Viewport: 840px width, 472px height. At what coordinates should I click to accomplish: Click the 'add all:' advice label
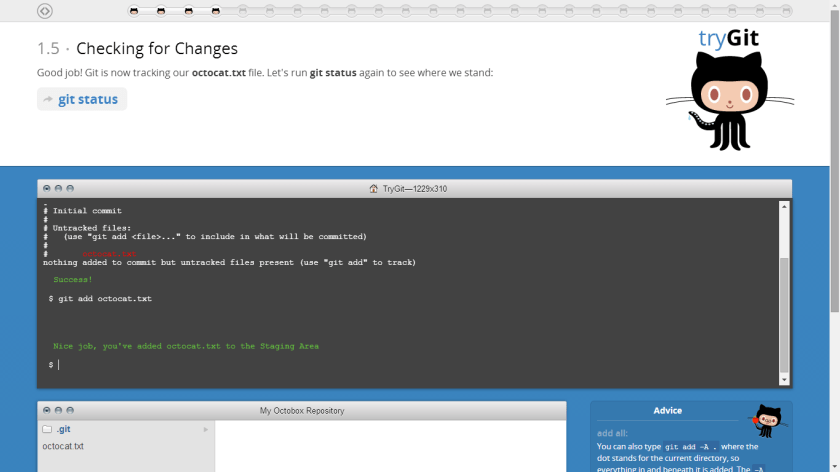[x=612, y=433]
